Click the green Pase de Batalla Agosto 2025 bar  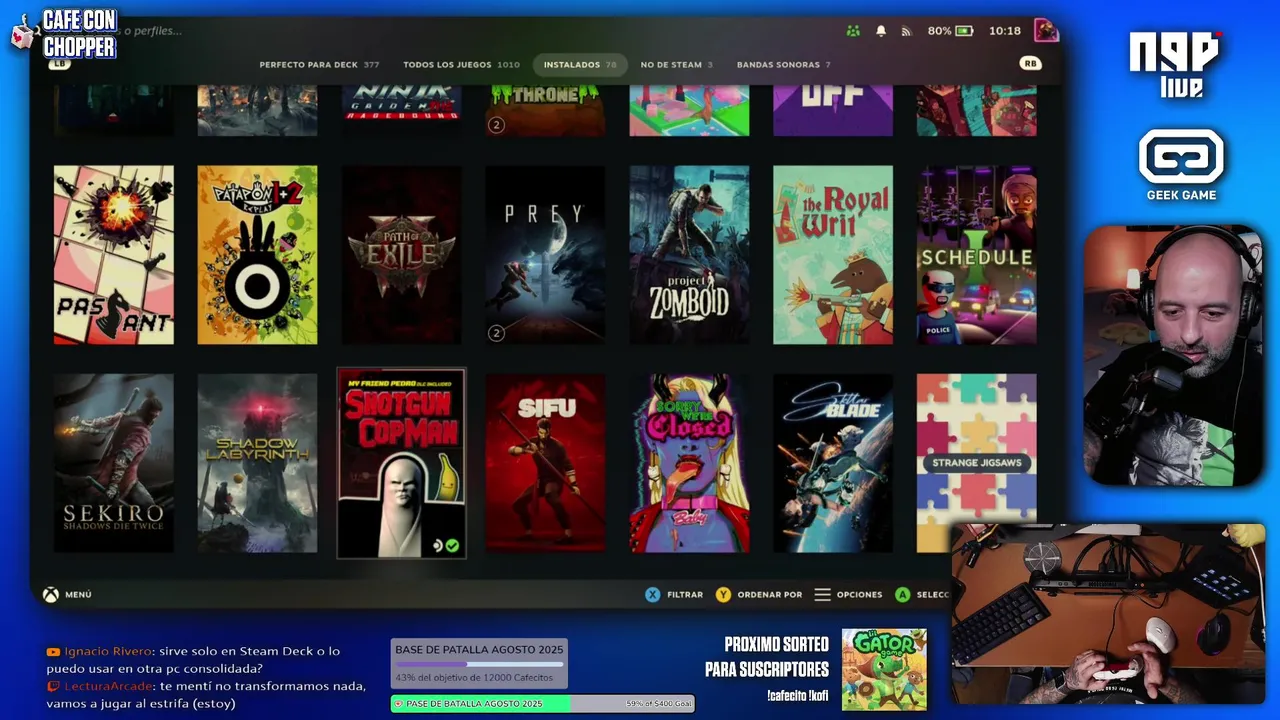542,704
